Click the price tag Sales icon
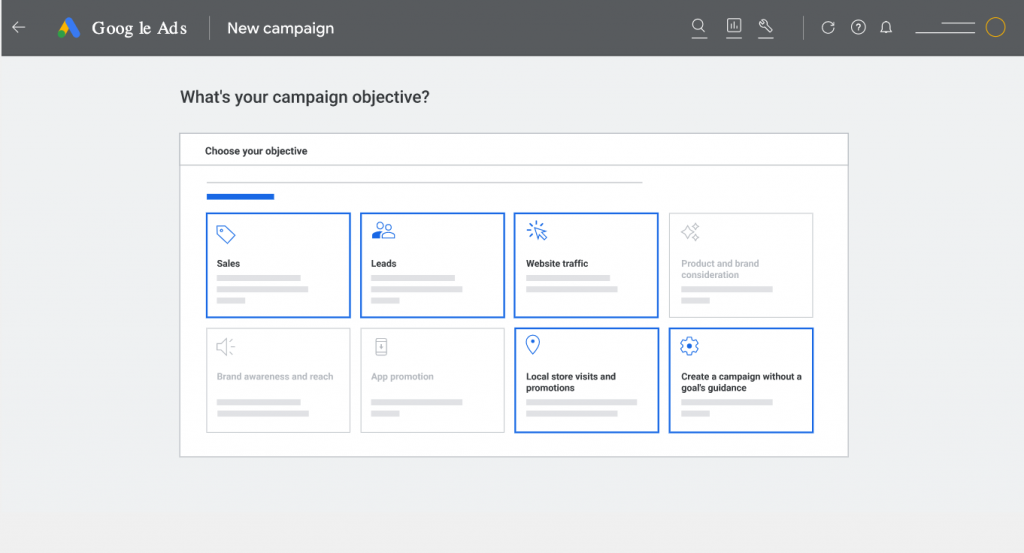Screen dimensions: 1024x553 (226, 234)
